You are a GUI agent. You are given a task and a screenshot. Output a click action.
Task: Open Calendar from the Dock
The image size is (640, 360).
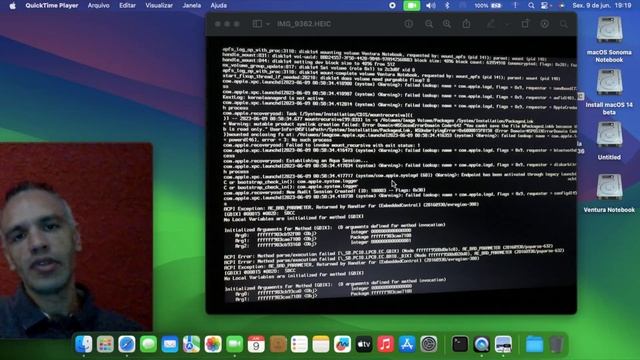coord(256,344)
